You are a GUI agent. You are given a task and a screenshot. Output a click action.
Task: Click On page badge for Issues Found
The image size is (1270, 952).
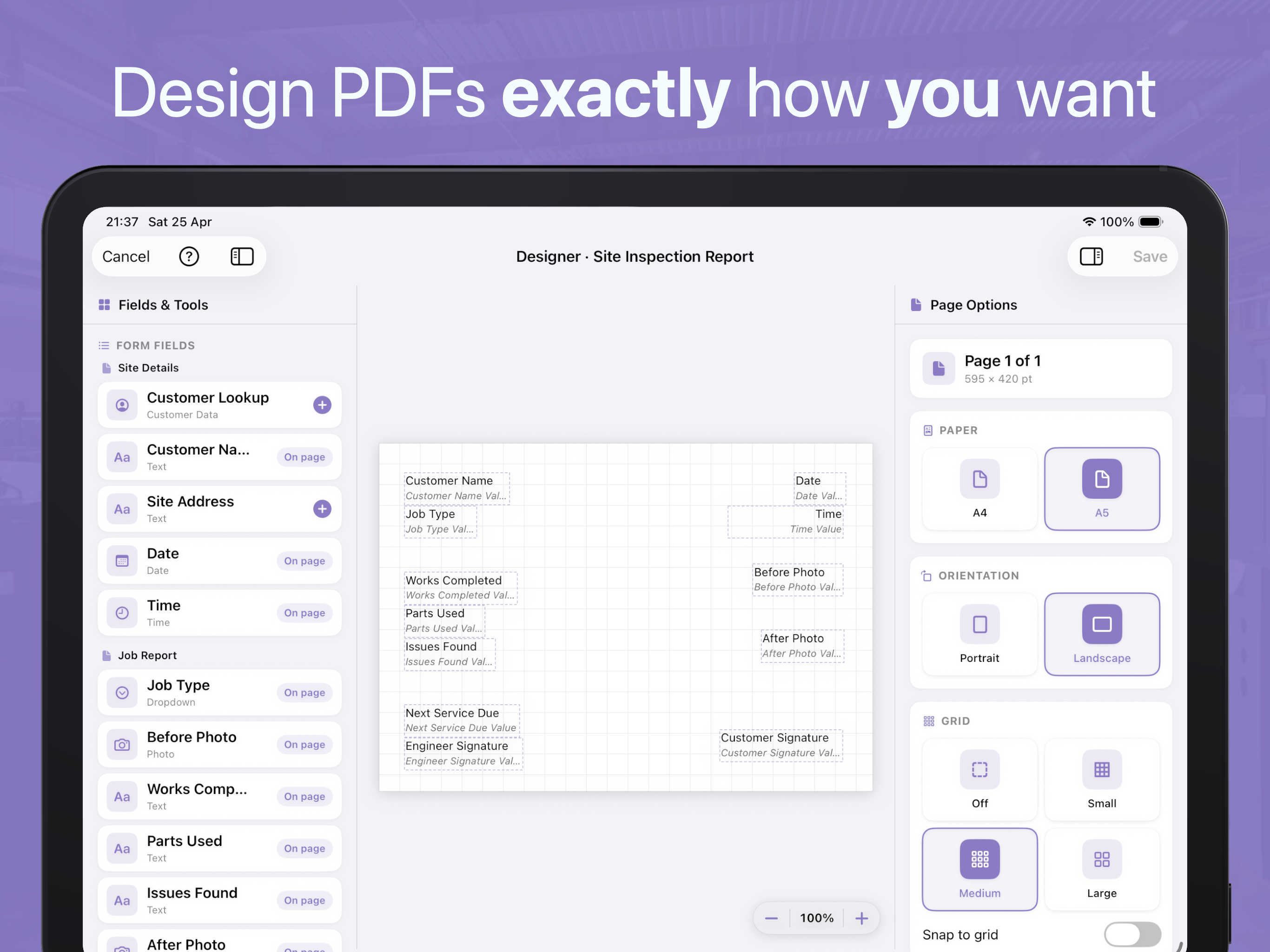(x=304, y=900)
